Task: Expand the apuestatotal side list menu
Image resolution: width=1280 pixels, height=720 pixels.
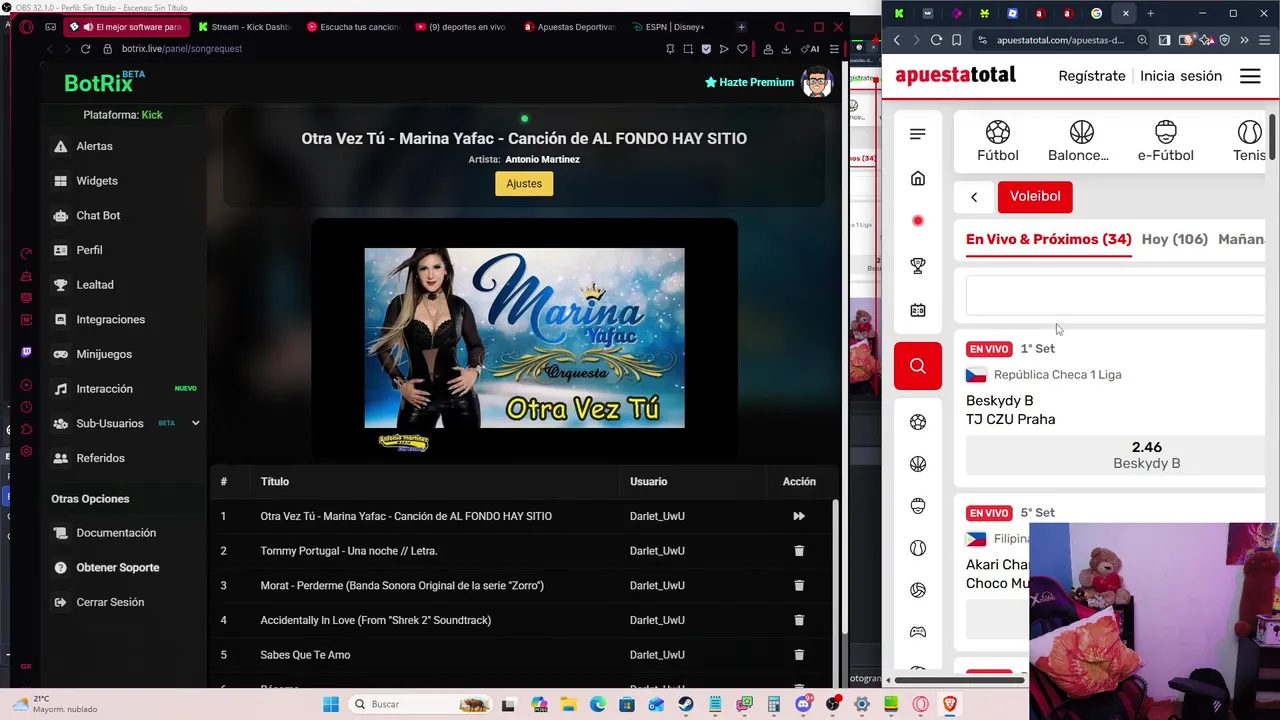Action: click(x=918, y=134)
